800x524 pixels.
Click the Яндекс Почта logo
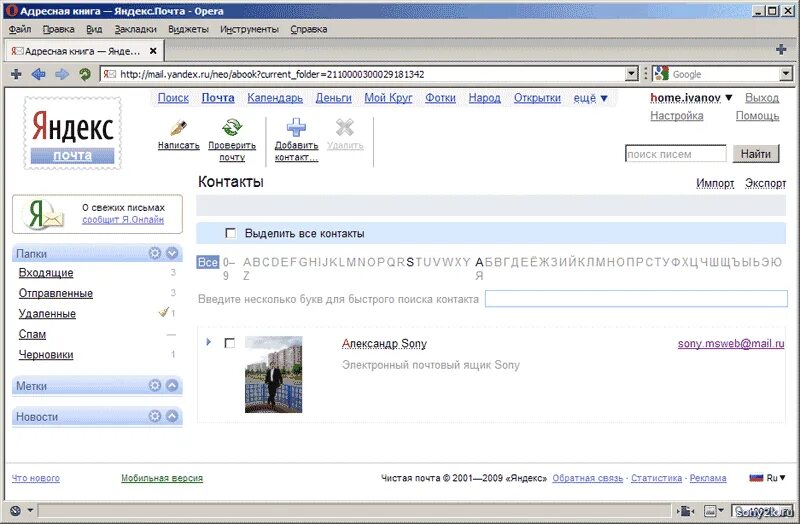(x=72, y=133)
